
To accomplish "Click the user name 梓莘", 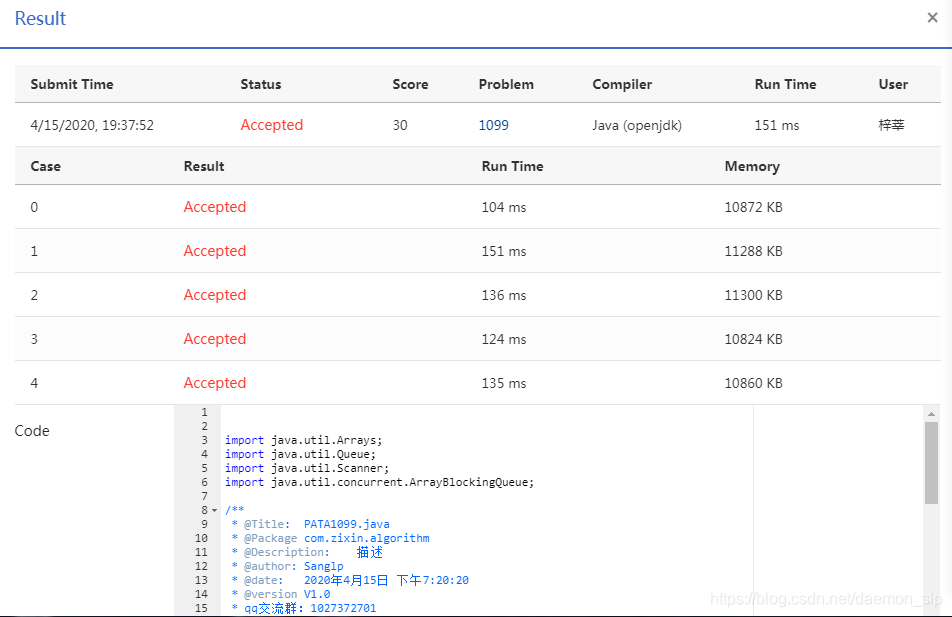I will point(891,125).
